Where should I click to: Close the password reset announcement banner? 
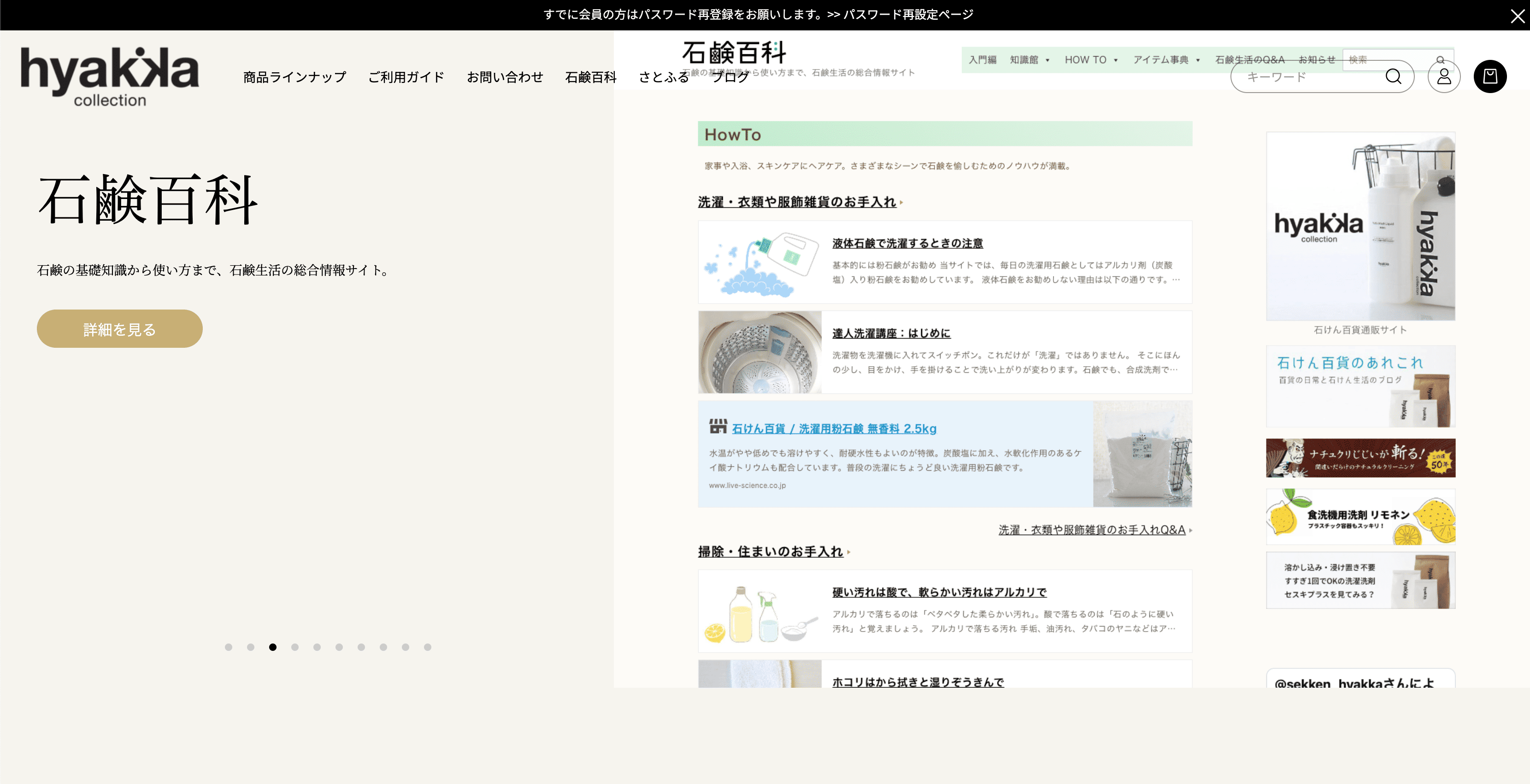[1517, 16]
